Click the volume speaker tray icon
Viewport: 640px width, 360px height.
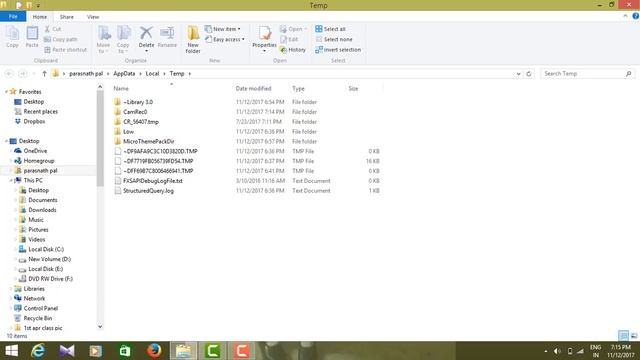pos(558,351)
